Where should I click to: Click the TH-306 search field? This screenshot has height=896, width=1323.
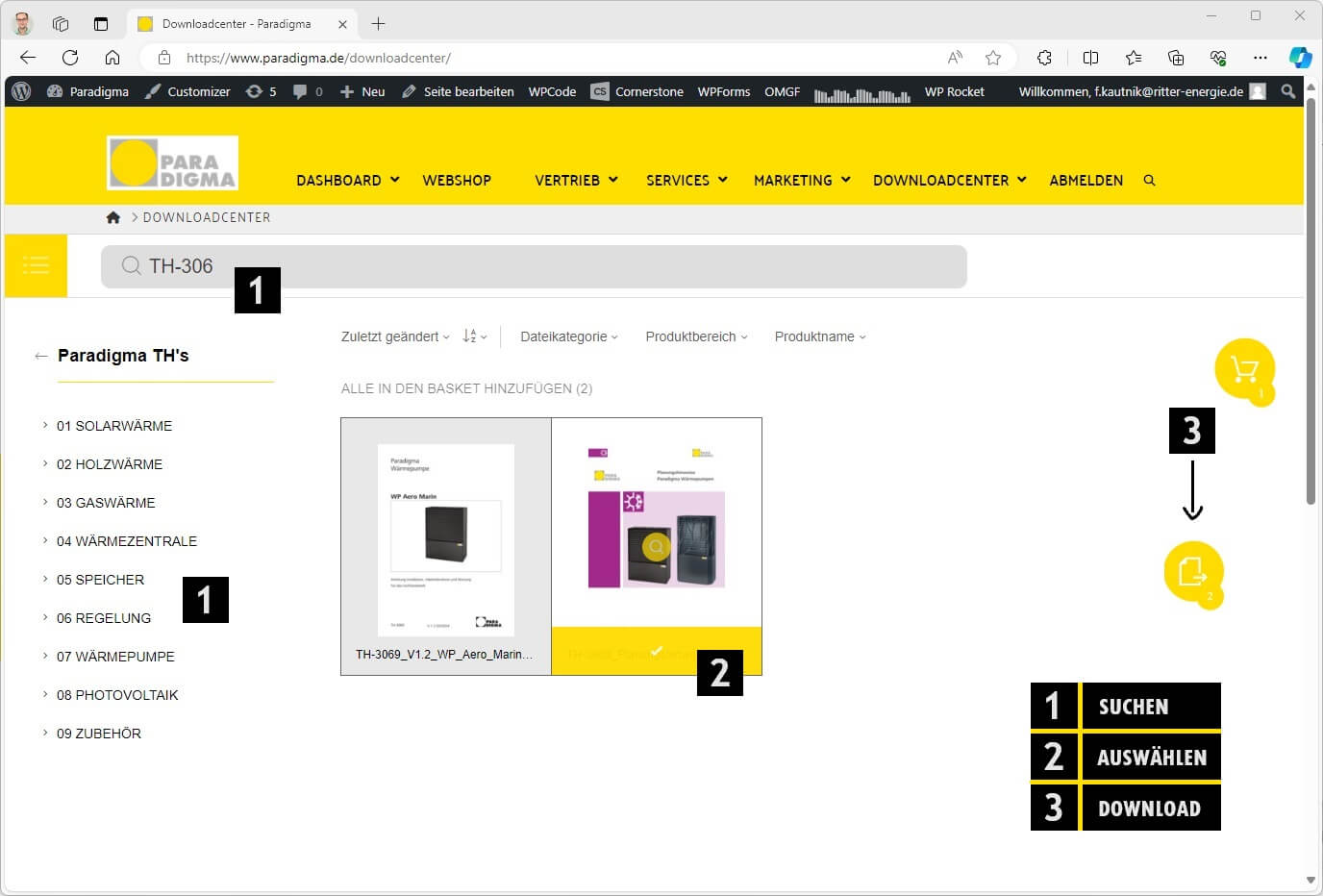(534, 266)
